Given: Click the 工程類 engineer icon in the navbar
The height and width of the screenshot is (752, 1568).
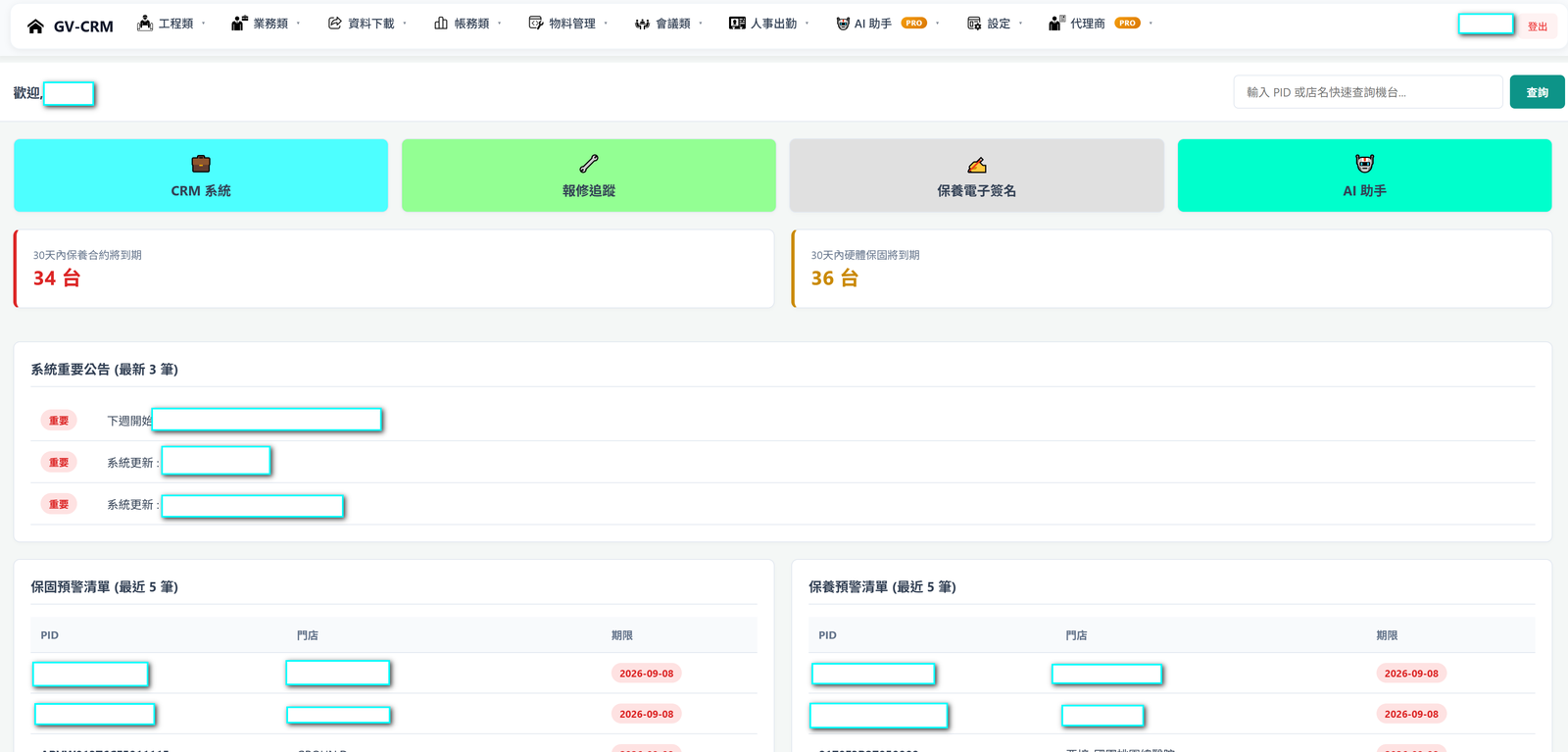Looking at the screenshot, I should click(145, 23).
